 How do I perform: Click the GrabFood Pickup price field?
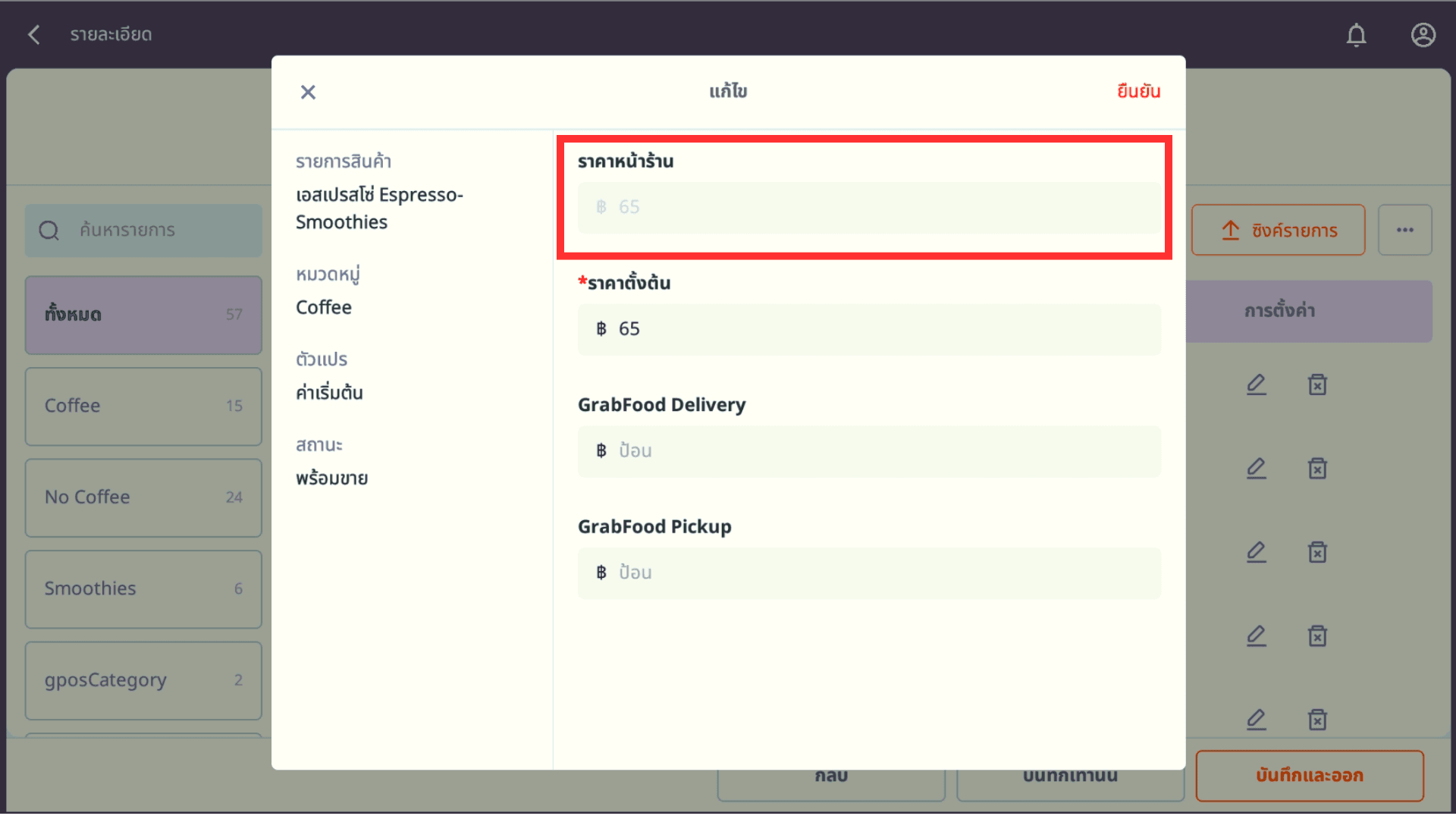click(869, 573)
